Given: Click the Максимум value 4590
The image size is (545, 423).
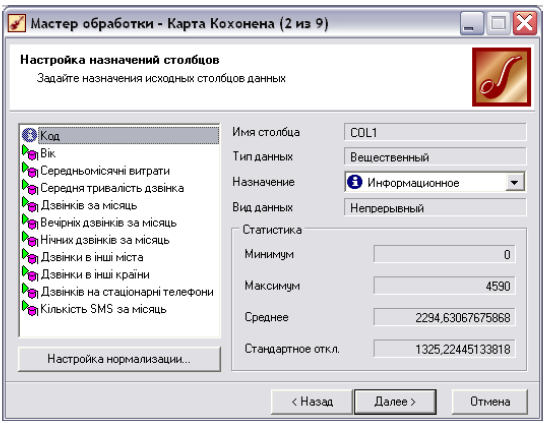Looking at the screenshot, I should pos(445,286).
